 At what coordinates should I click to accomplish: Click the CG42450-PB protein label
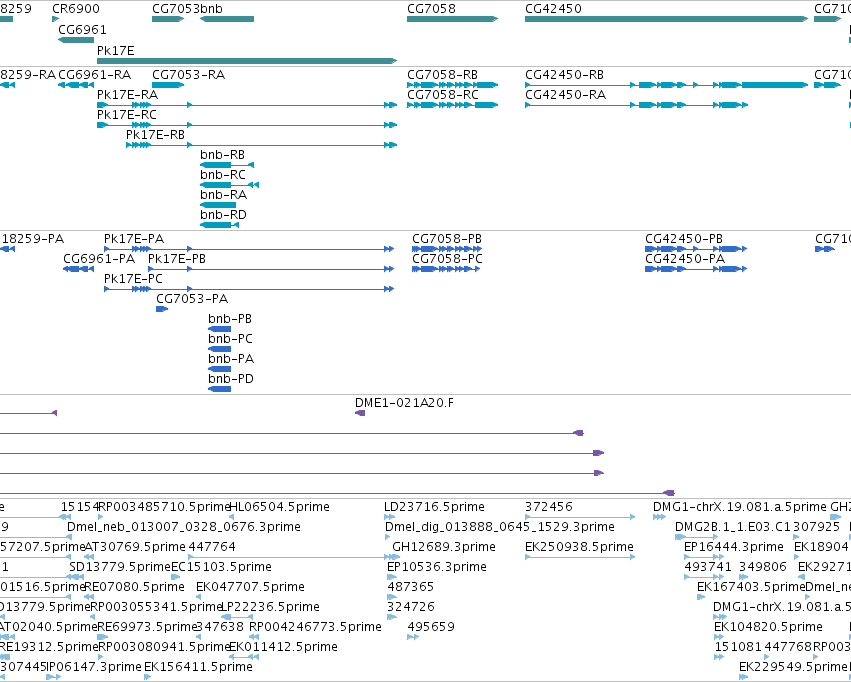684,239
